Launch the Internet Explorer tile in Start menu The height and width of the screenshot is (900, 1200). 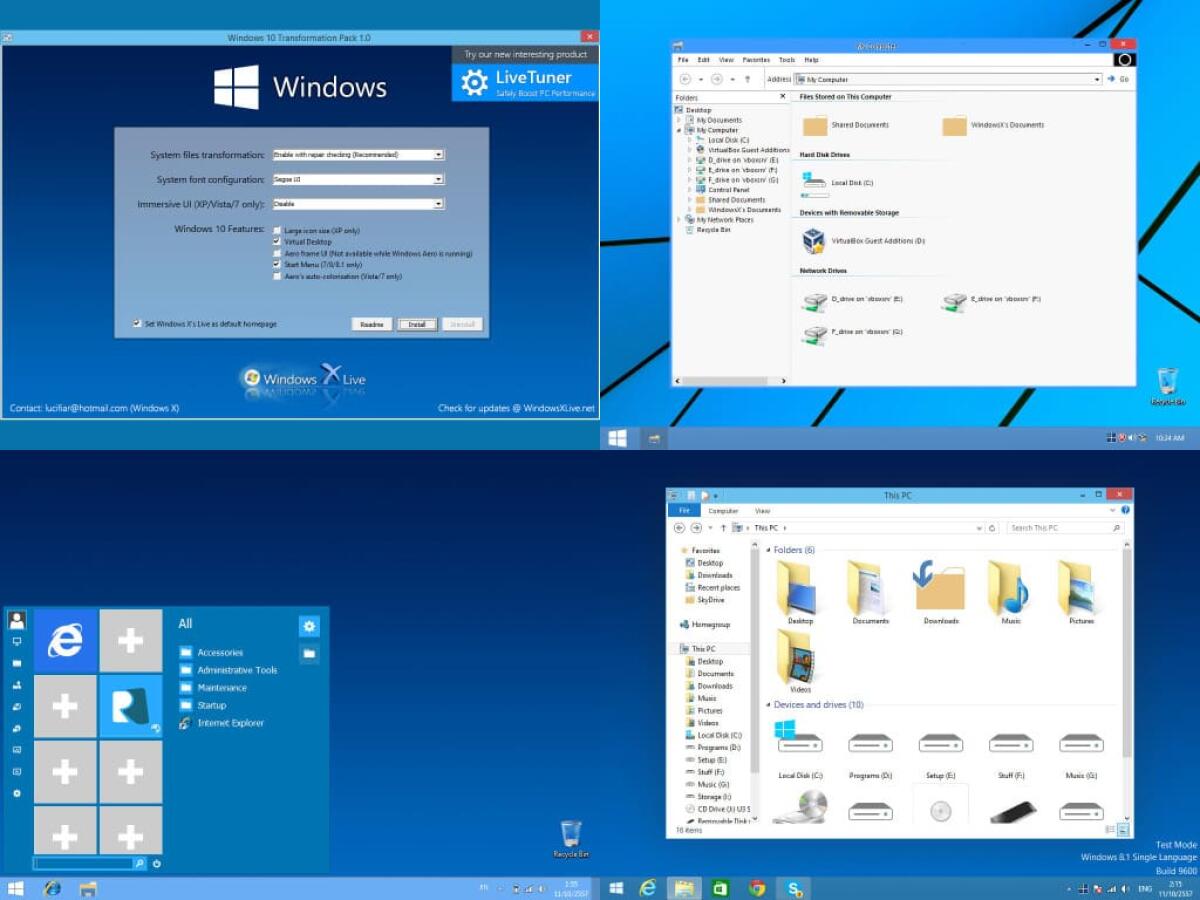[x=63, y=641]
